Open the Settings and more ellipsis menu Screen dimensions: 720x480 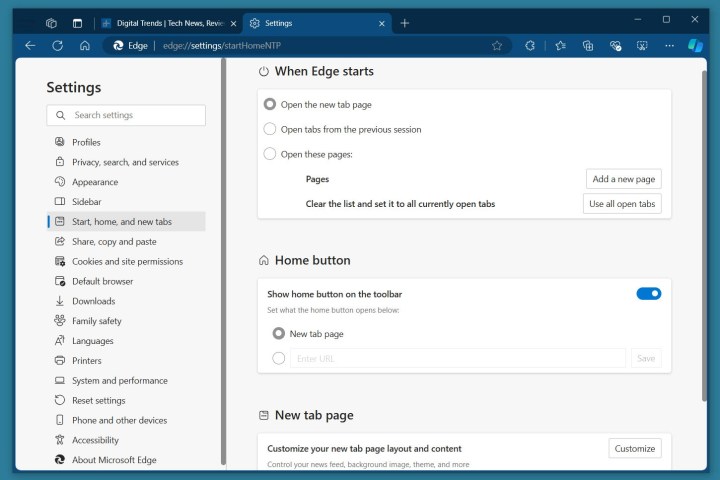[x=668, y=45]
